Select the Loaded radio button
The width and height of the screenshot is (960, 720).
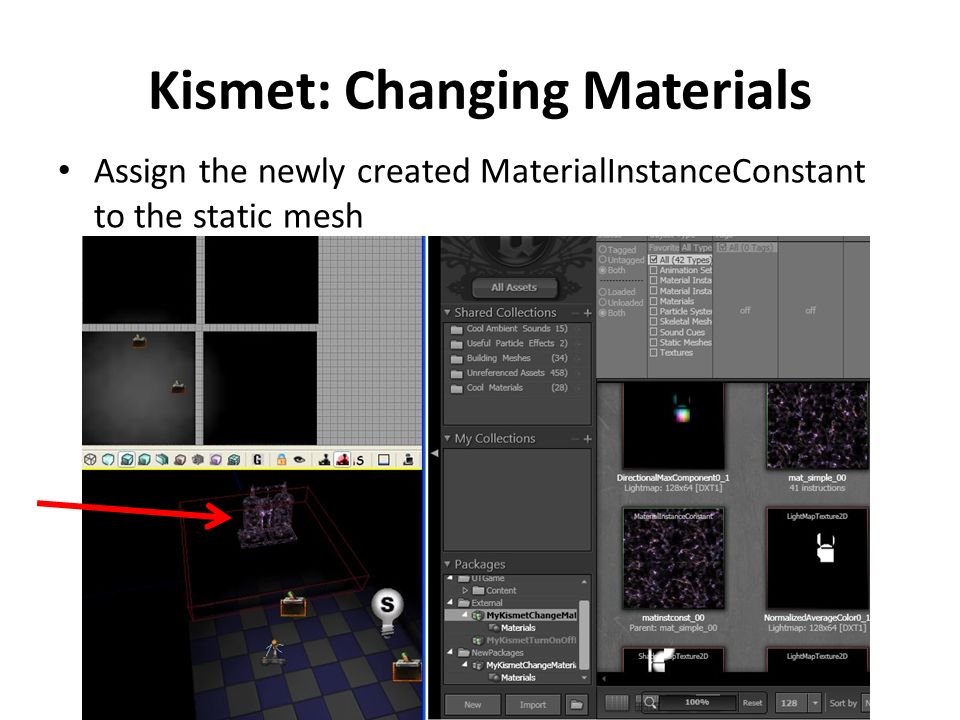pos(602,292)
